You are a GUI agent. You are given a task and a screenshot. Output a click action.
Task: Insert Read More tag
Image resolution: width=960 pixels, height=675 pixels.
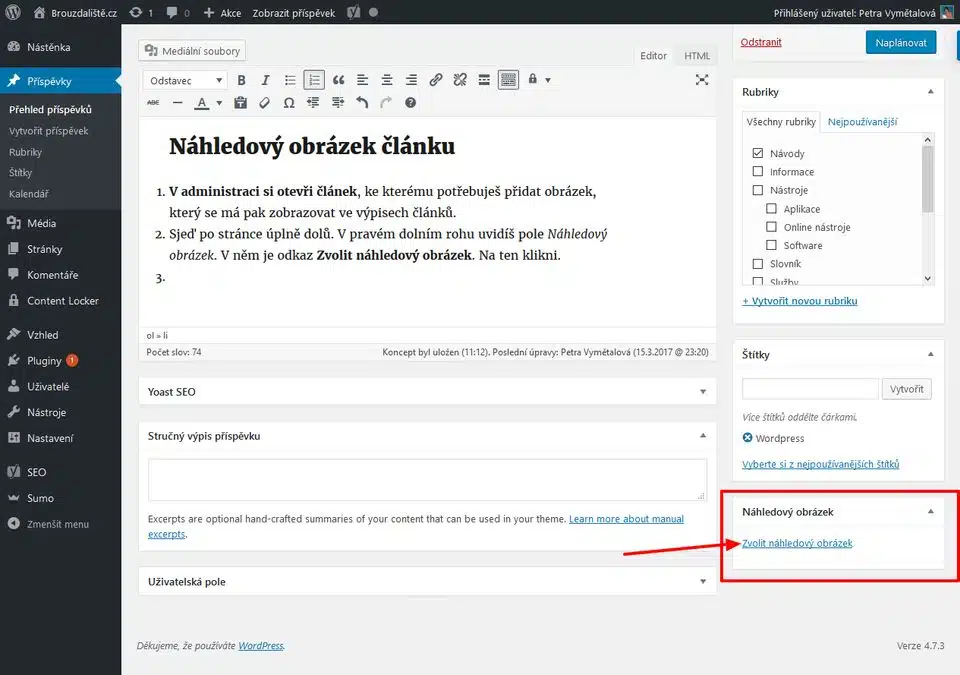(484, 80)
